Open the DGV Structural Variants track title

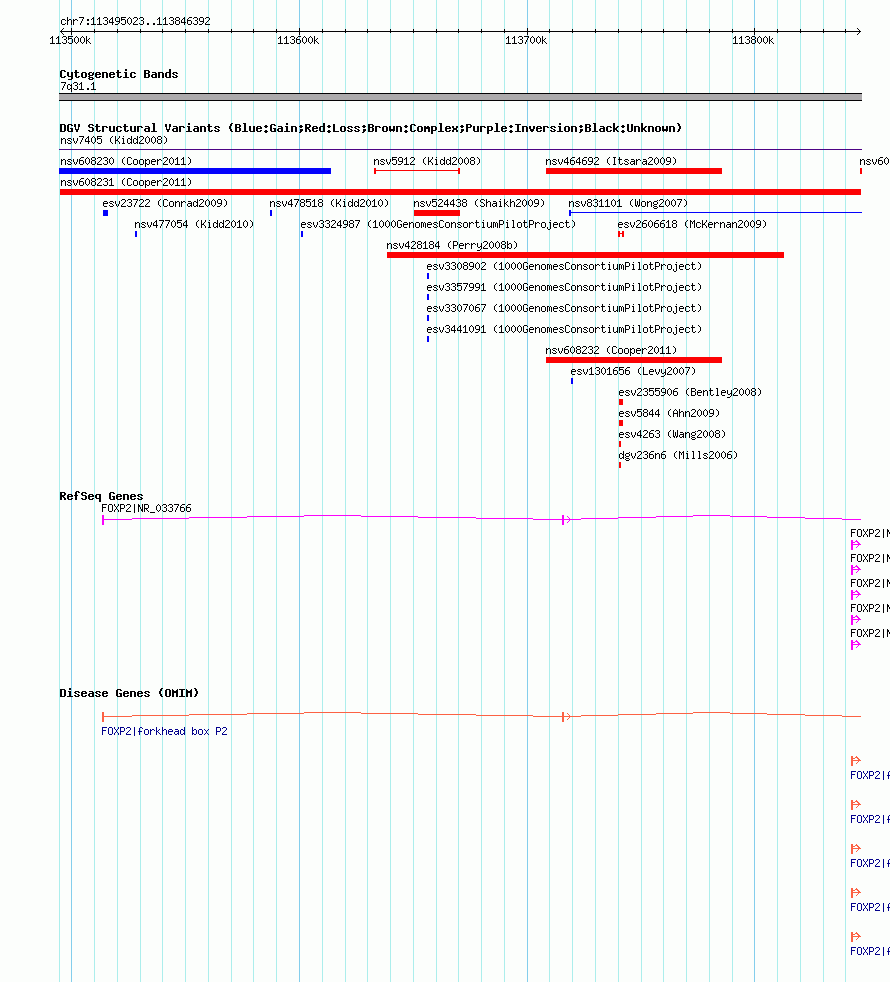[370, 128]
